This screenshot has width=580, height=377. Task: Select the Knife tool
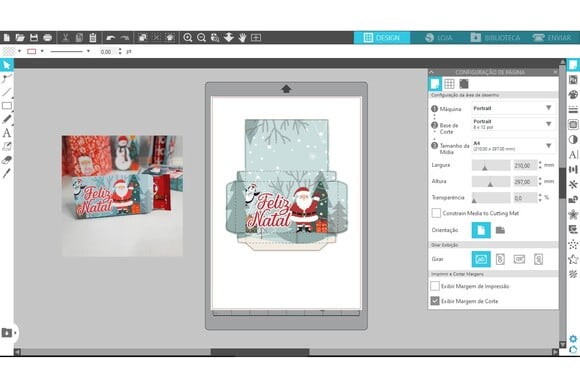[7, 173]
